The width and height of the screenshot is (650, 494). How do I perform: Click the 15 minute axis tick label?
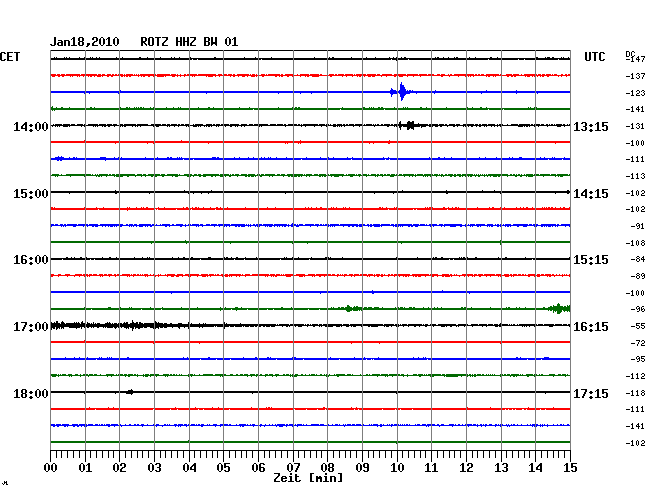pos(570,468)
